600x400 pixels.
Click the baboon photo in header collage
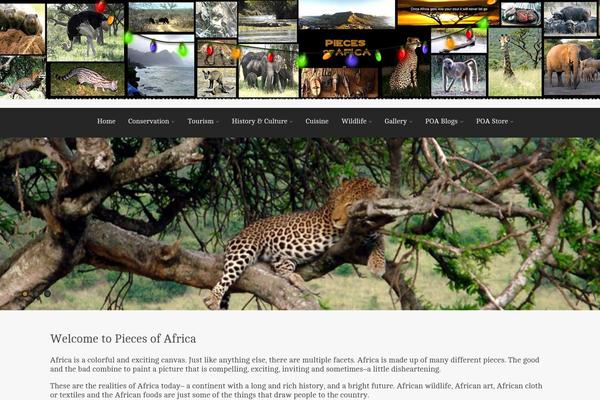pos(458,75)
